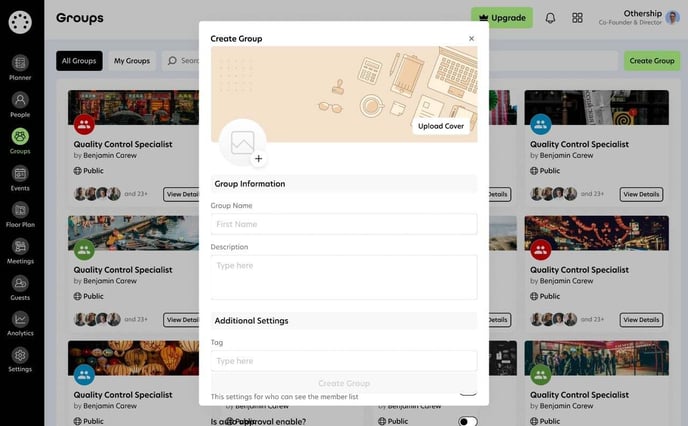Open the Events sidebar icon
This screenshot has height=426, width=688.
20,173
